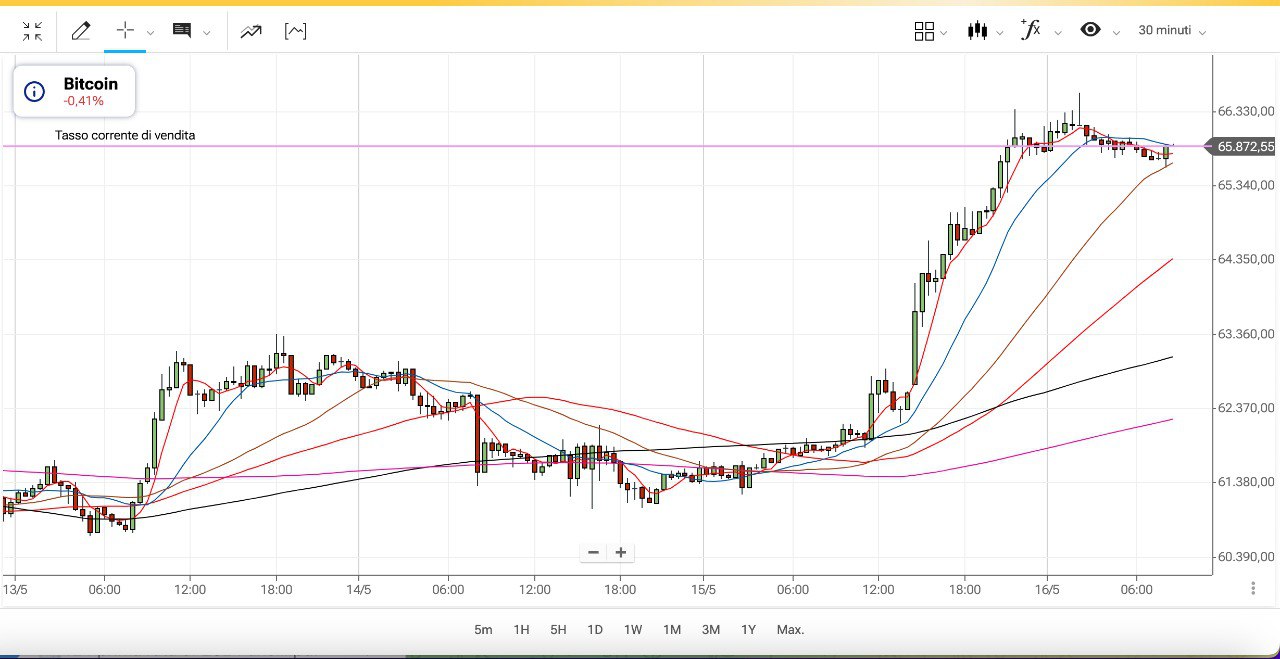Click the bracketed chart pattern icon
Image resolution: width=1280 pixels, height=659 pixels.
pyautogui.click(x=295, y=31)
